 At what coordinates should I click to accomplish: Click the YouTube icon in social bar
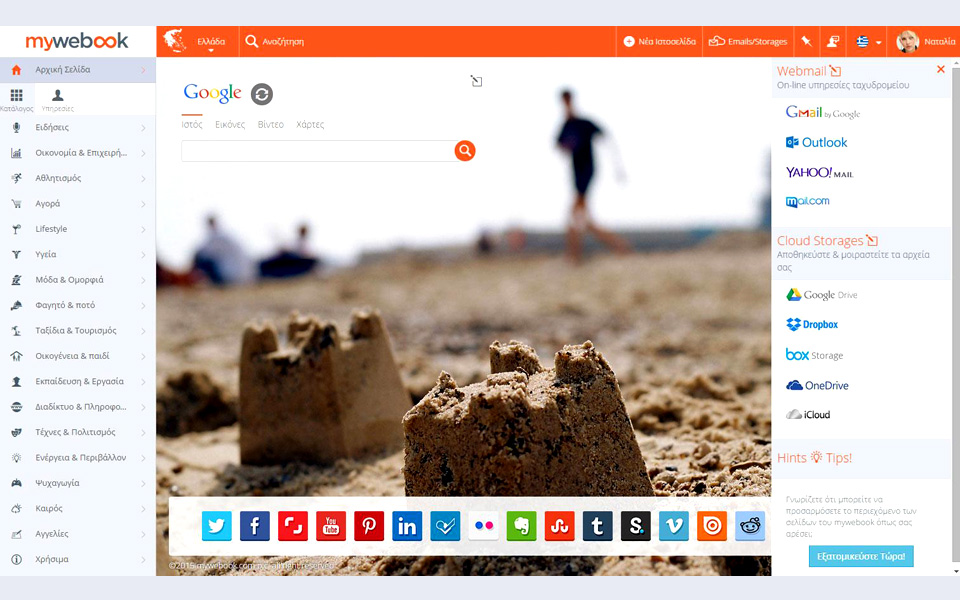point(331,526)
